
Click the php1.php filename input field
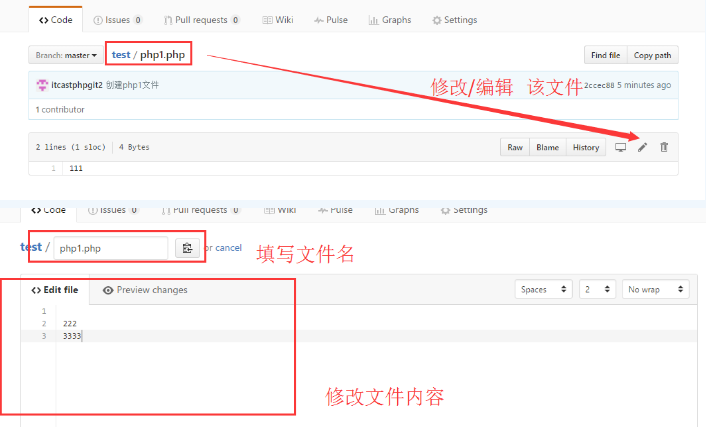pyautogui.click(x=111, y=248)
